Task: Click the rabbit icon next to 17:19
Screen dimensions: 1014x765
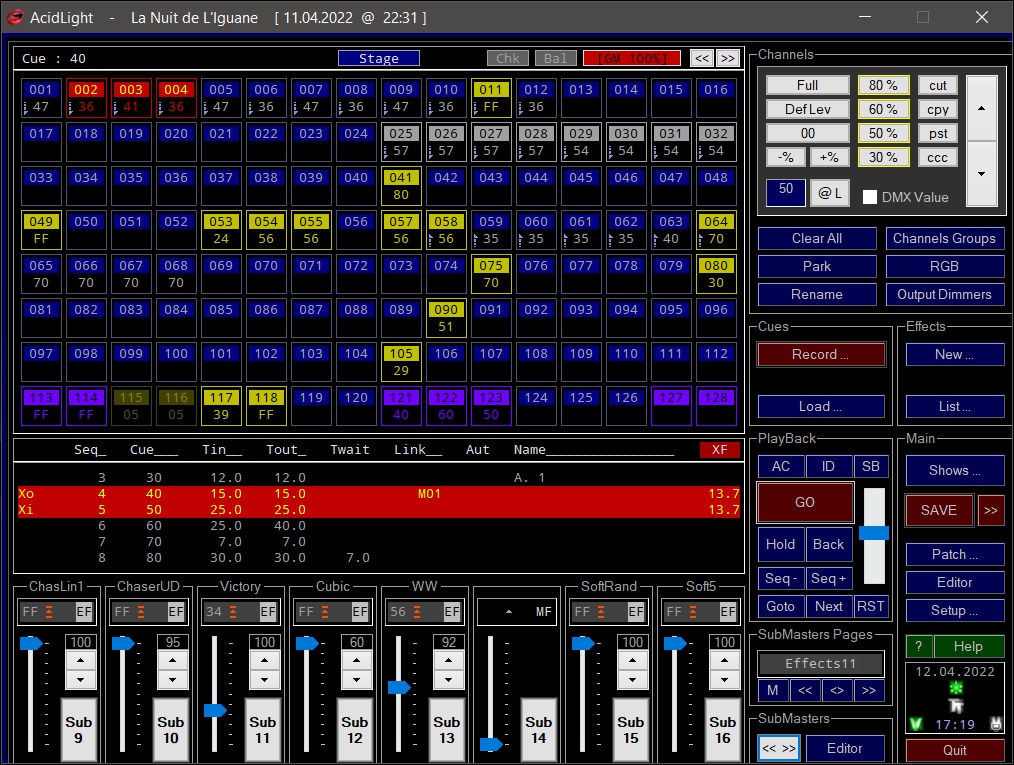Action: (x=996, y=723)
